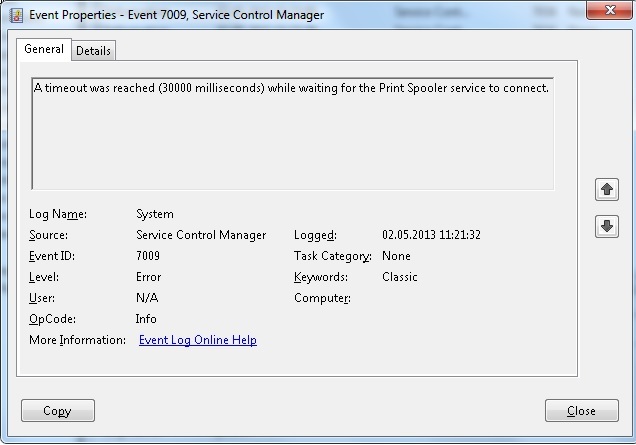Click the Event Properties title bar icon
Image resolution: width=636 pixels, height=445 pixels.
click(16, 15)
